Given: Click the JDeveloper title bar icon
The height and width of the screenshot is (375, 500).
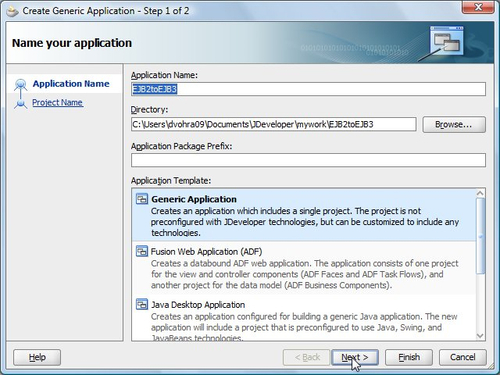Looking at the screenshot, I should 13,11.
